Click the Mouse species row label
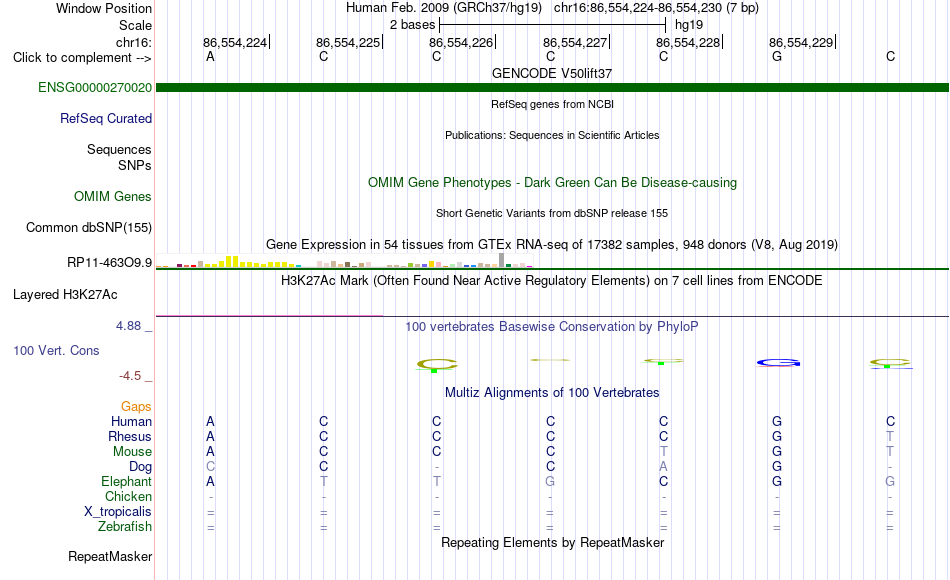 (x=132, y=452)
